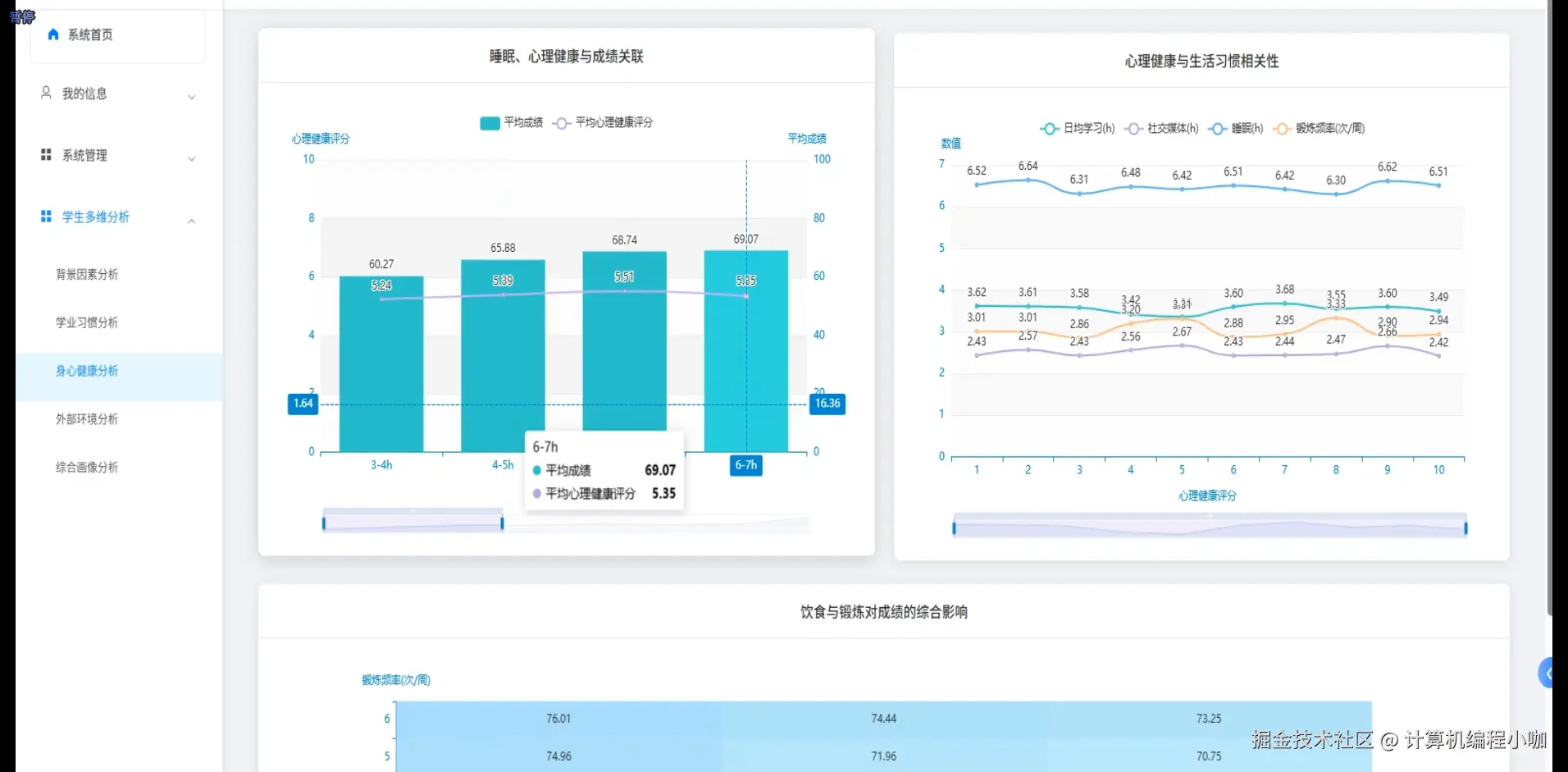Toggle 锻炼频率(次/周) legend series
The height and width of the screenshot is (772, 1568).
1319,129
